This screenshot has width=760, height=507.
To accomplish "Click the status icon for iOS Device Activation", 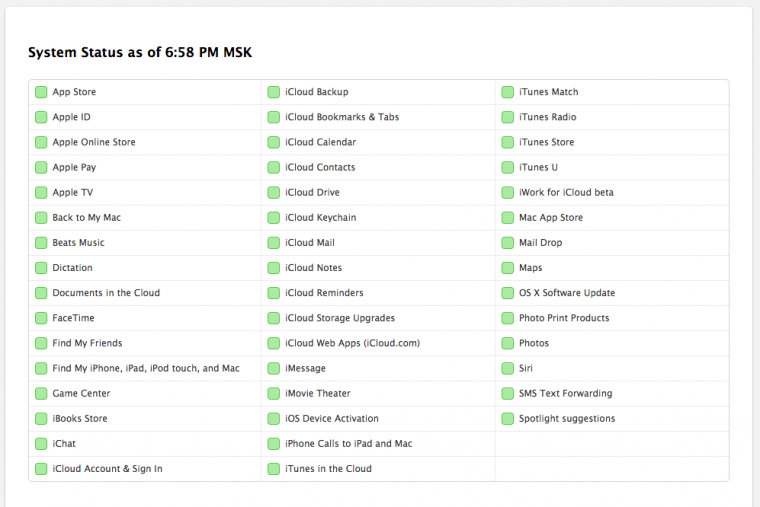I will pos(274,419).
